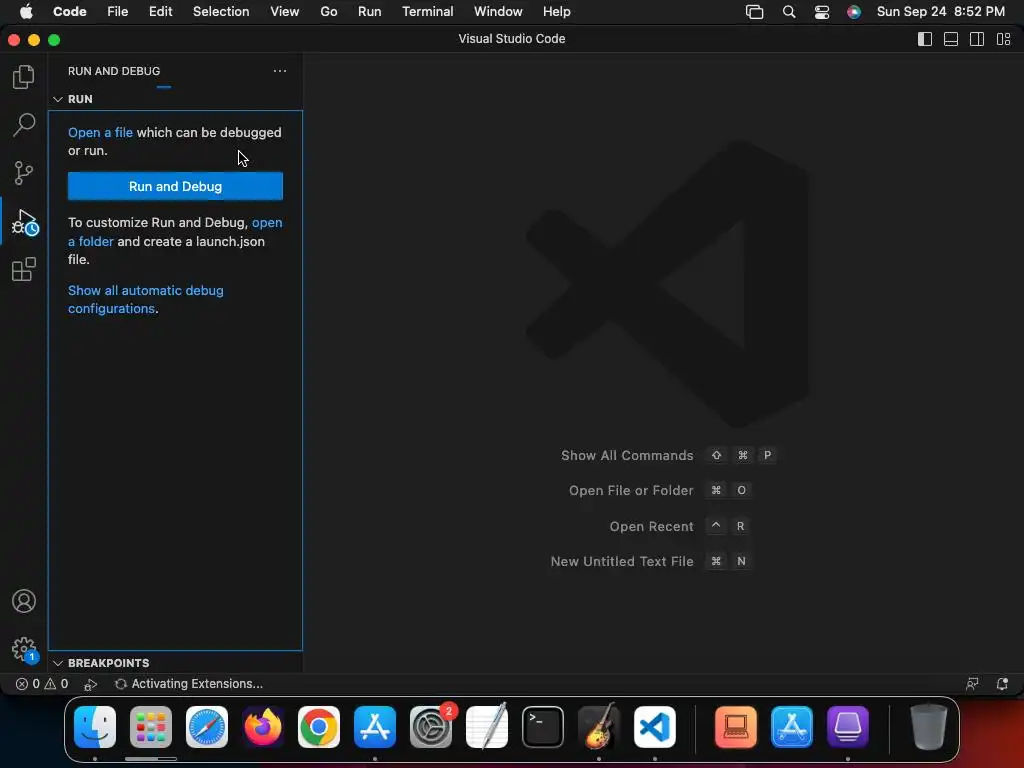This screenshot has height=768, width=1024.
Task: Open Finder from the dock
Action: 95,727
